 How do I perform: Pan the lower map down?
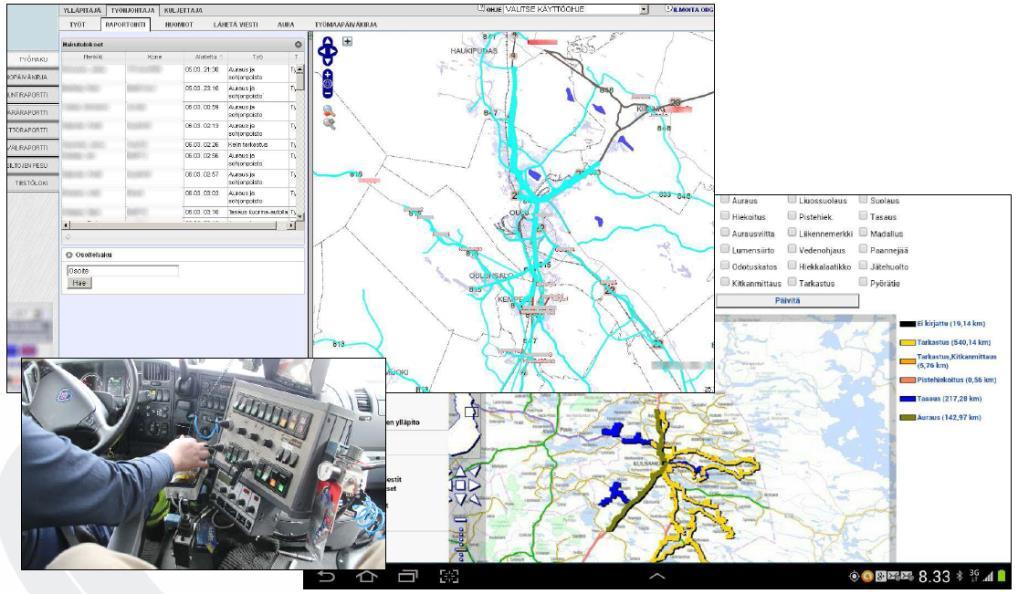pos(460,499)
